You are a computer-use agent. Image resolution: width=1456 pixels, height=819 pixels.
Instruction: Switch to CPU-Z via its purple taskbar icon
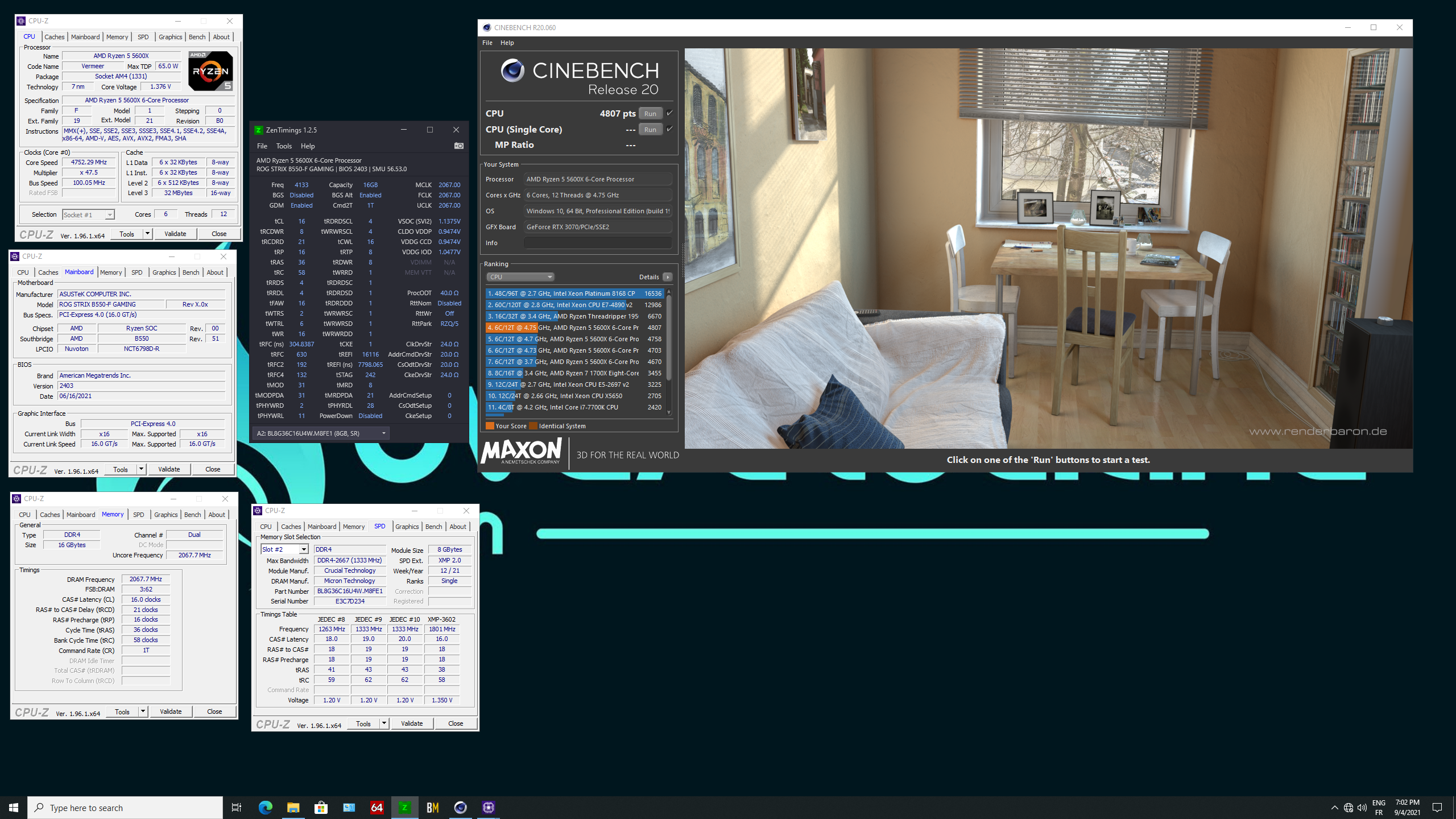[x=488, y=808]
